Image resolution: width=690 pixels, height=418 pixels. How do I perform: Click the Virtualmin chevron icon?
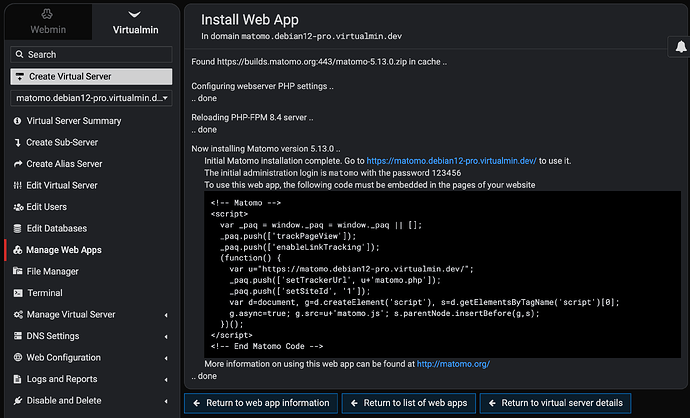(x=135, y=14)
